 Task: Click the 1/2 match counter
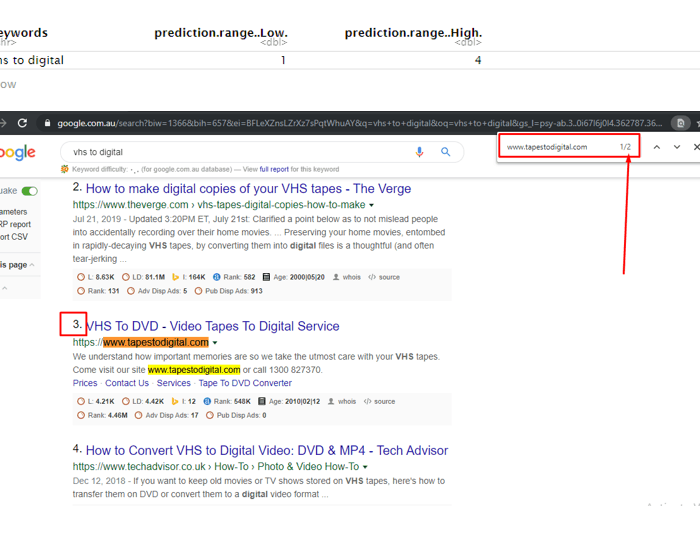point(625,147)
